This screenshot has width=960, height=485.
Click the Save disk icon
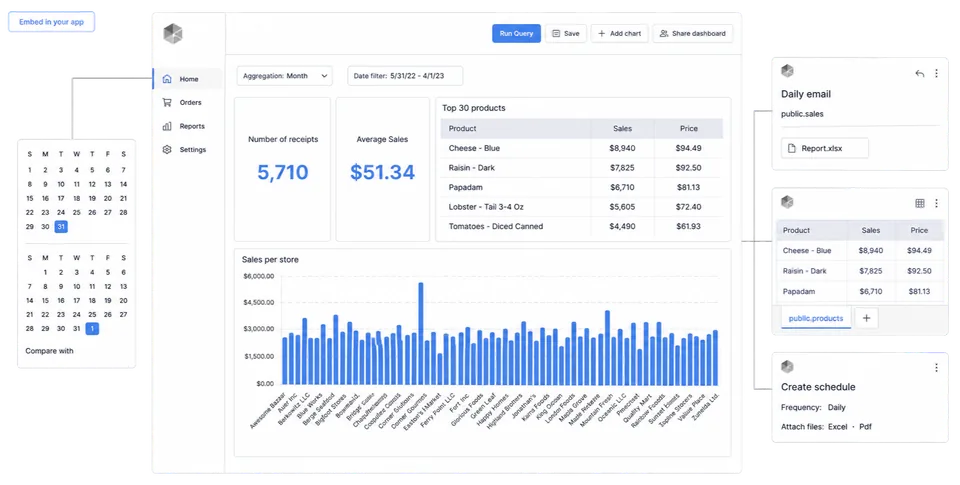click(x=556, y=34)
